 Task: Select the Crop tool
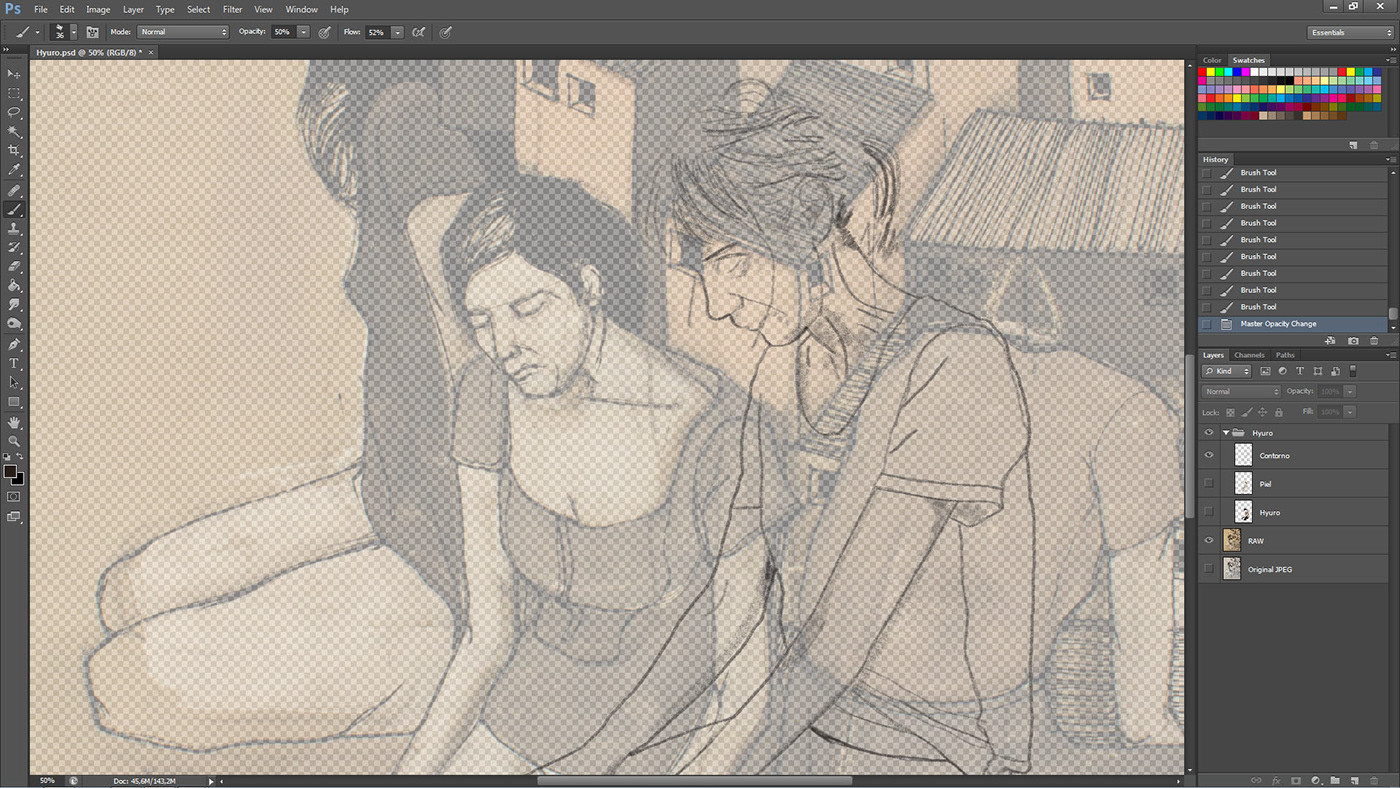14,151
